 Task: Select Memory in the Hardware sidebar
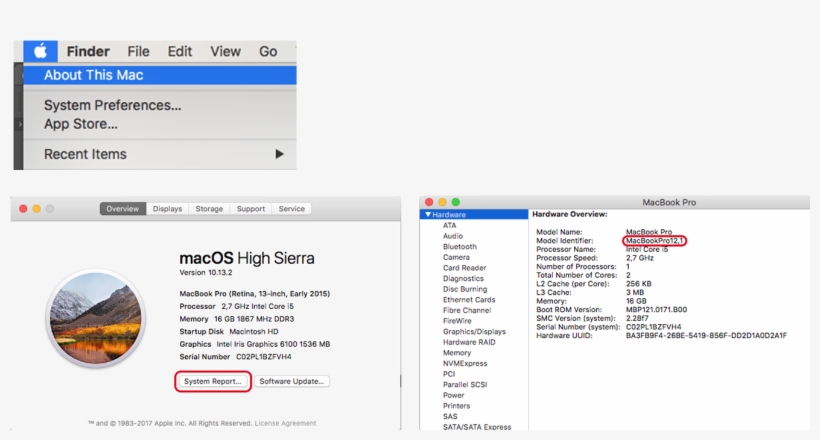point(457,353)
